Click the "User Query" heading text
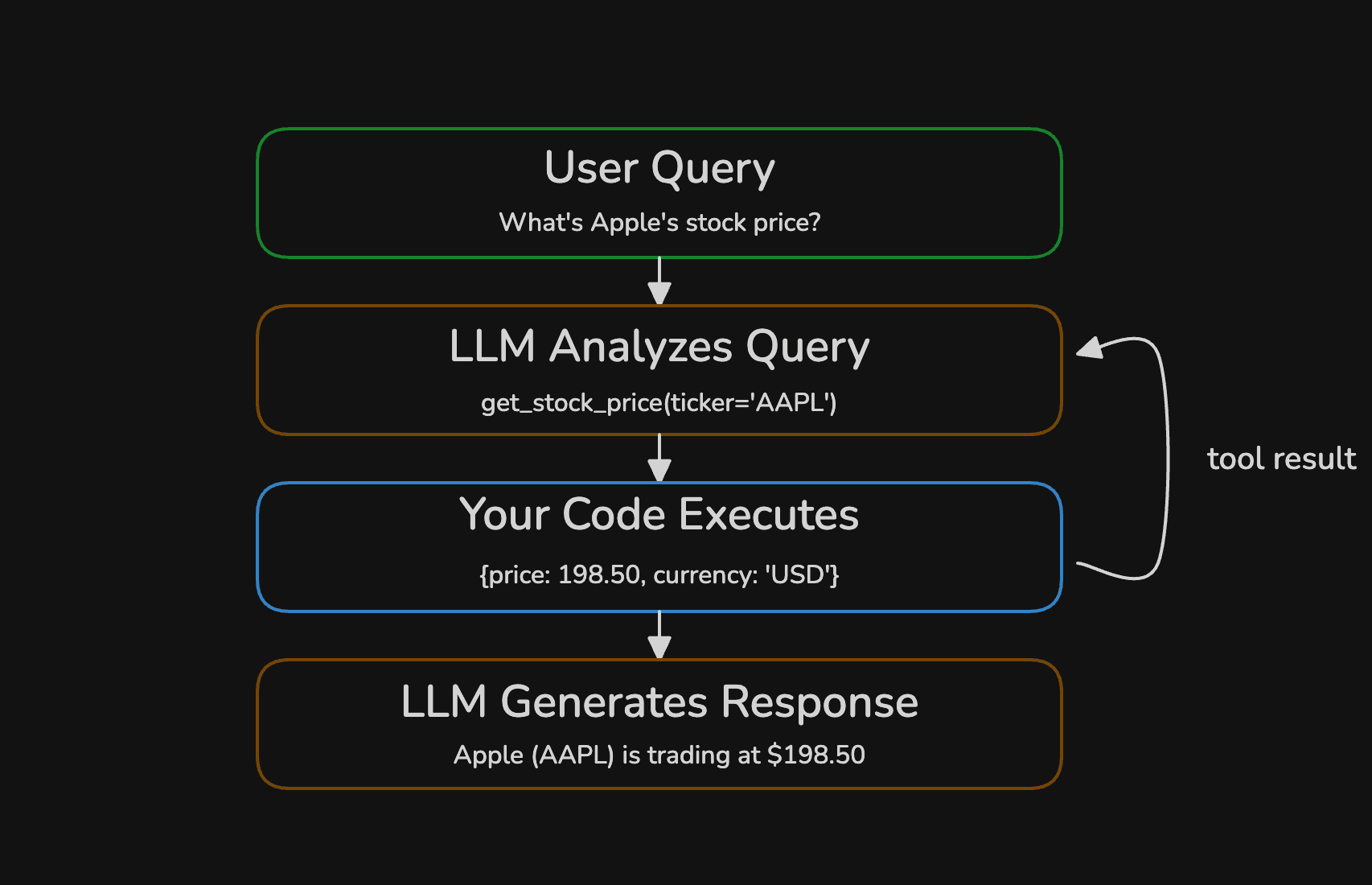Image resolution: width=1372 pixels, height=885 pixels. click(659, 168)
